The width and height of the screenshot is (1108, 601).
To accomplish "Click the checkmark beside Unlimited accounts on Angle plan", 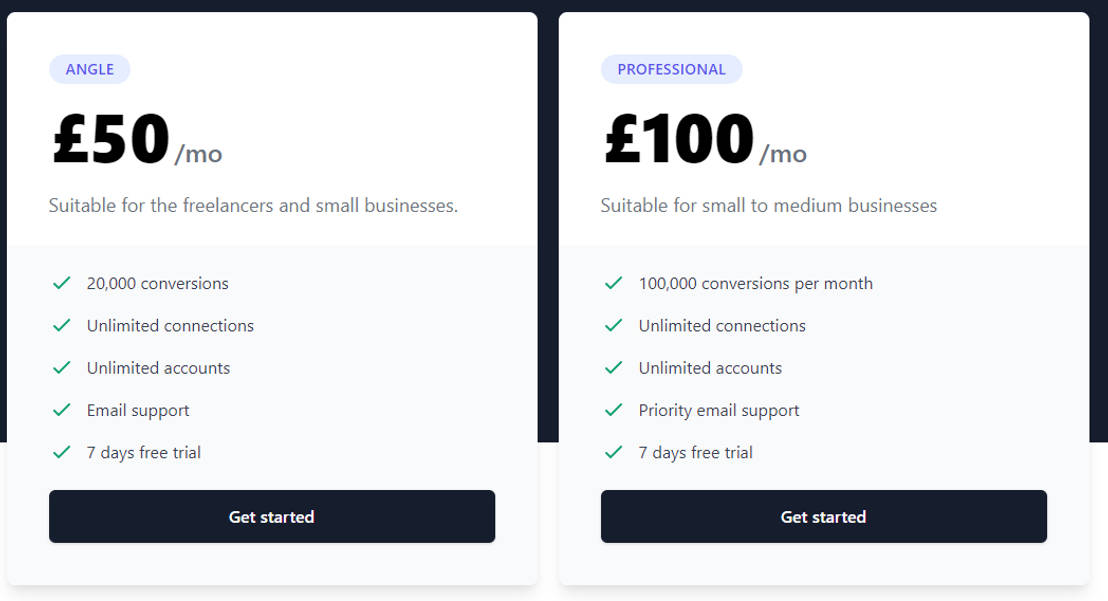I will (61, 368).
